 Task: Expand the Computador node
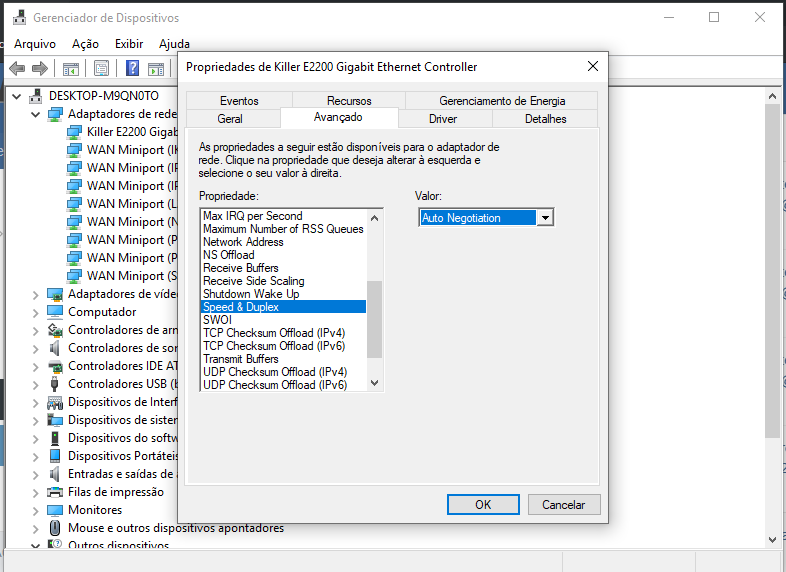coord(35,313)
